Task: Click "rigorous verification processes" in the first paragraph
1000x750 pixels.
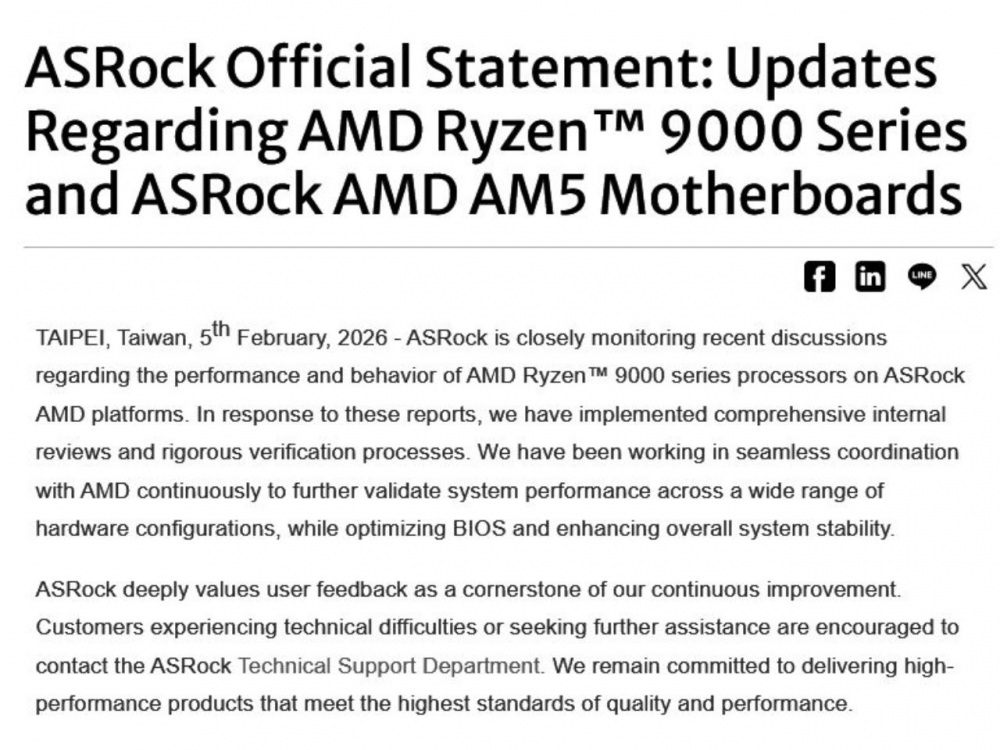Action: coord(302,452)
